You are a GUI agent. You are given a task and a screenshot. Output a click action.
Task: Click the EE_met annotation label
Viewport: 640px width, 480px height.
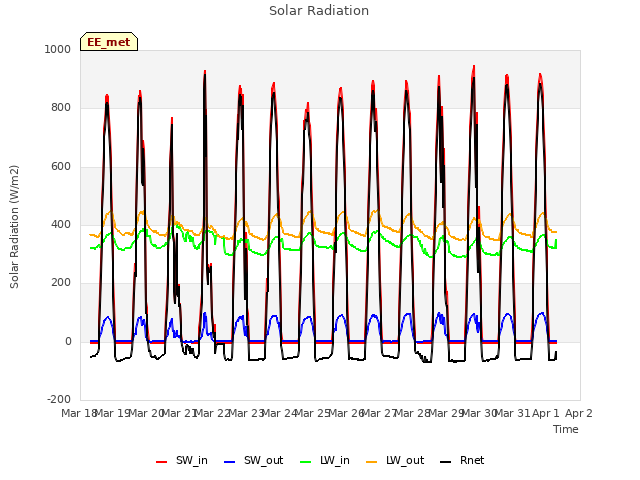tap(109, 42)
